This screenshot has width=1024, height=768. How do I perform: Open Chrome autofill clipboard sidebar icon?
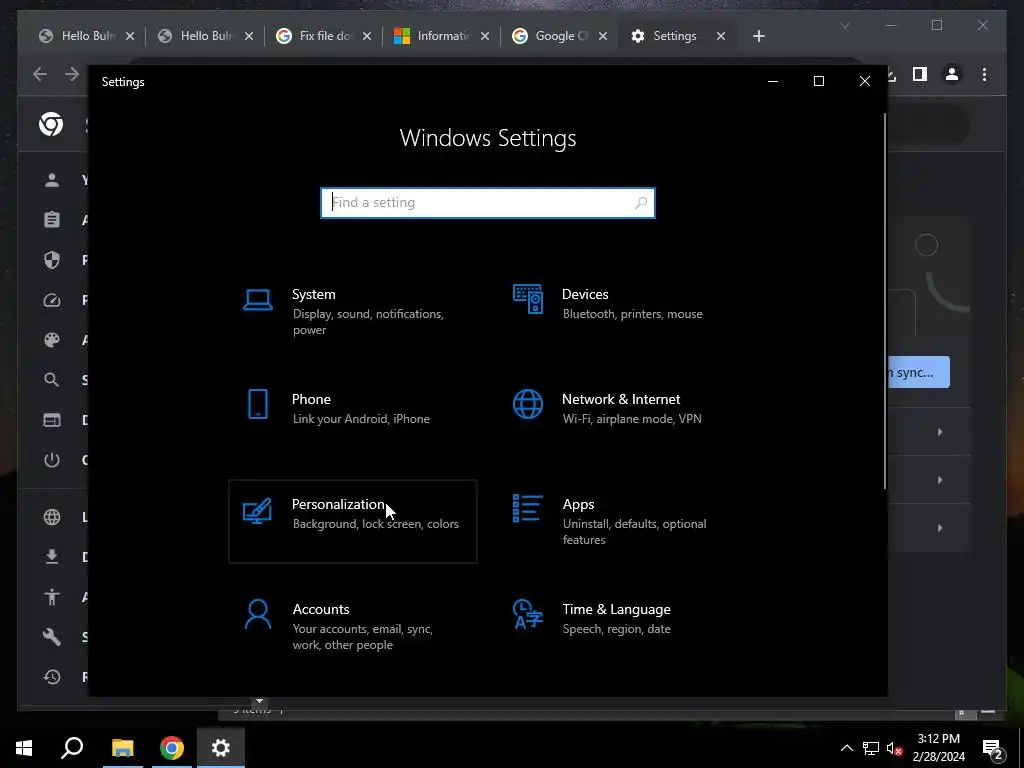point(52,219)
